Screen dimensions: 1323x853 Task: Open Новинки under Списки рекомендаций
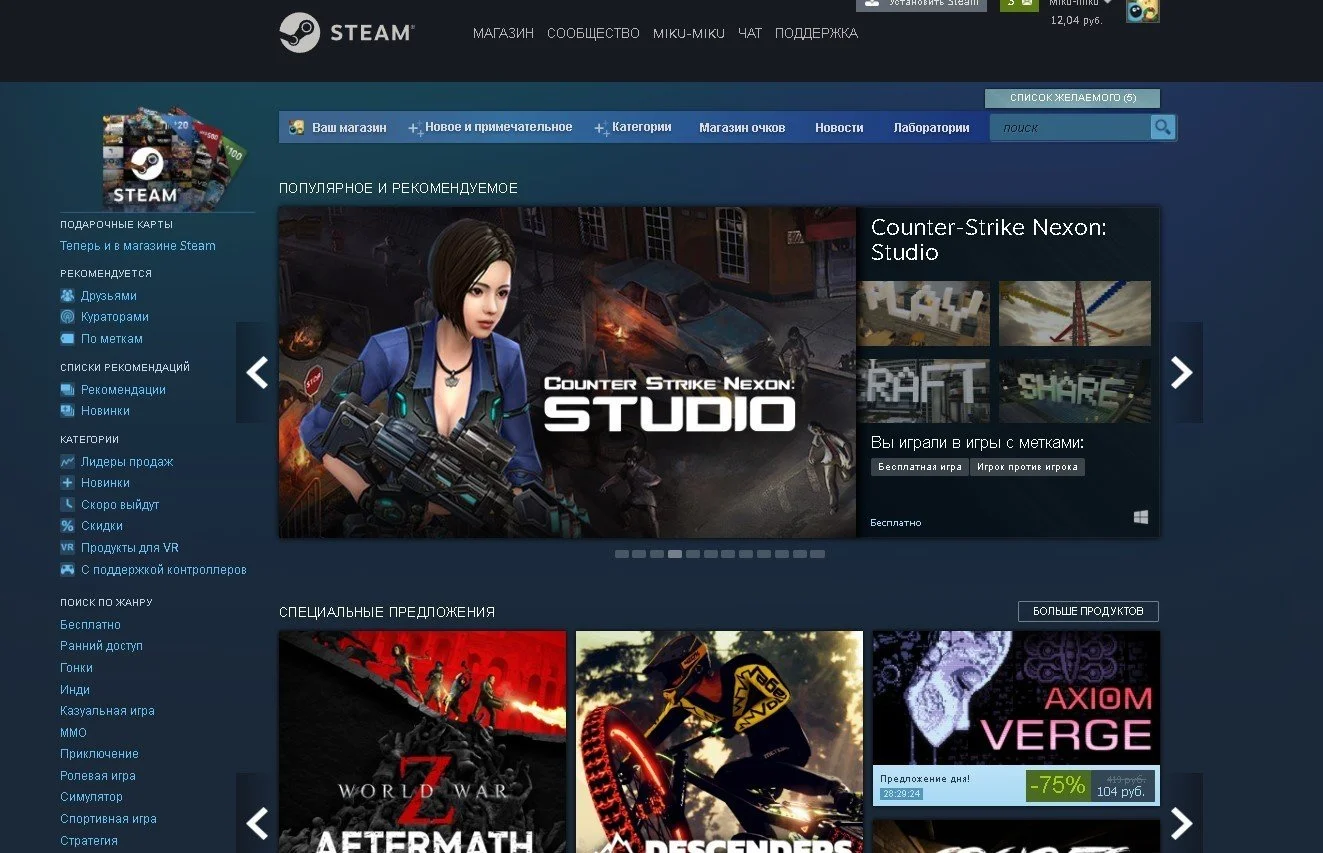point(105,411)
